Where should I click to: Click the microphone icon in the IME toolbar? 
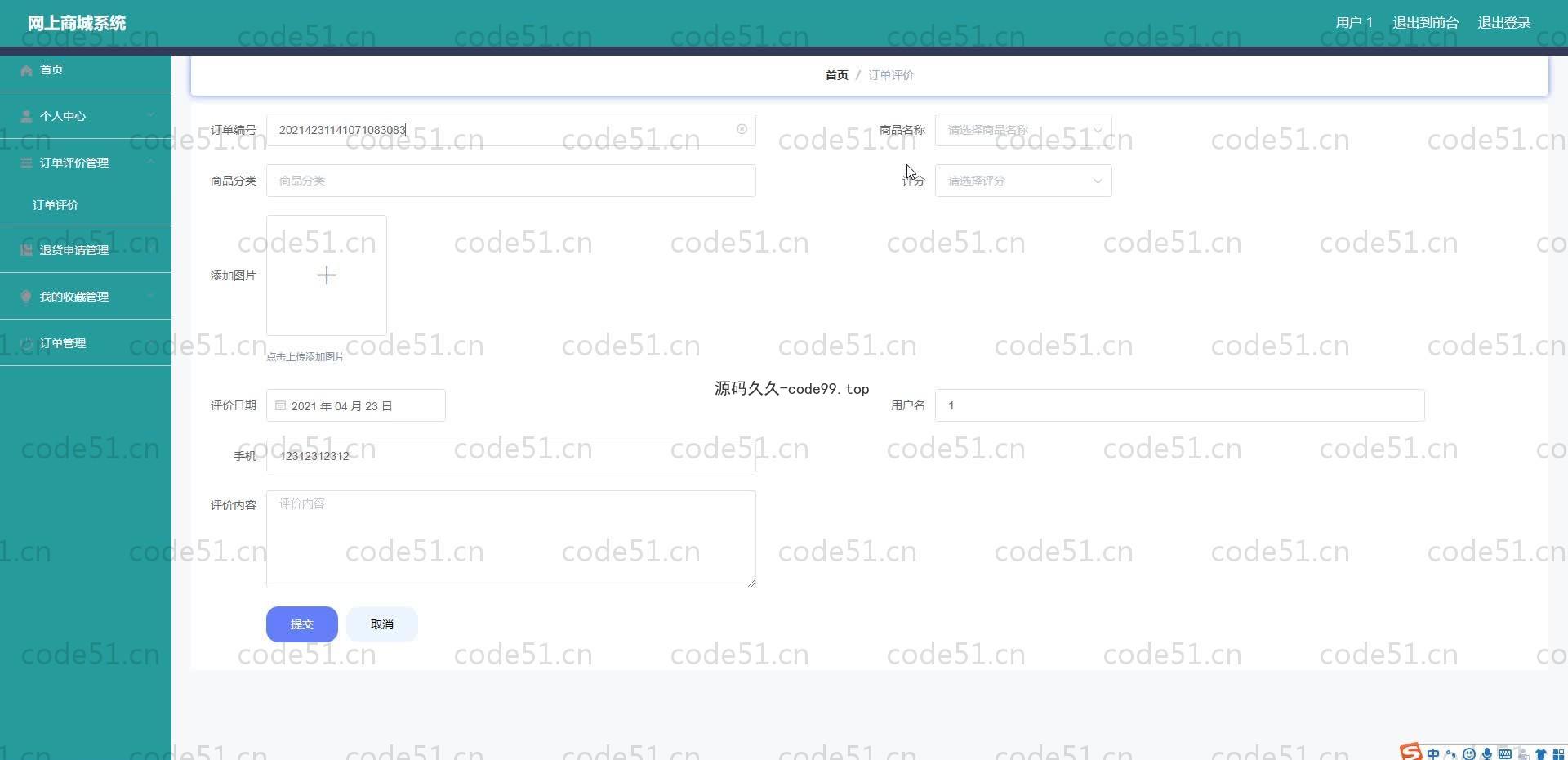[x=1486, y=753]
